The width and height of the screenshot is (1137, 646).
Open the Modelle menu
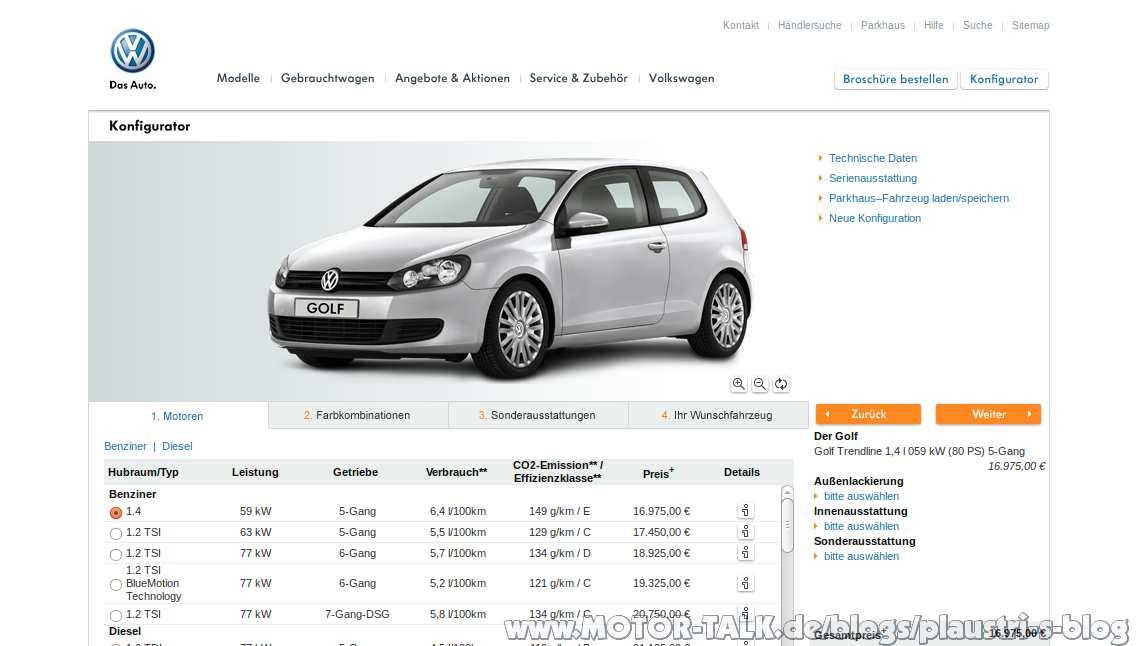coord(238,78)
